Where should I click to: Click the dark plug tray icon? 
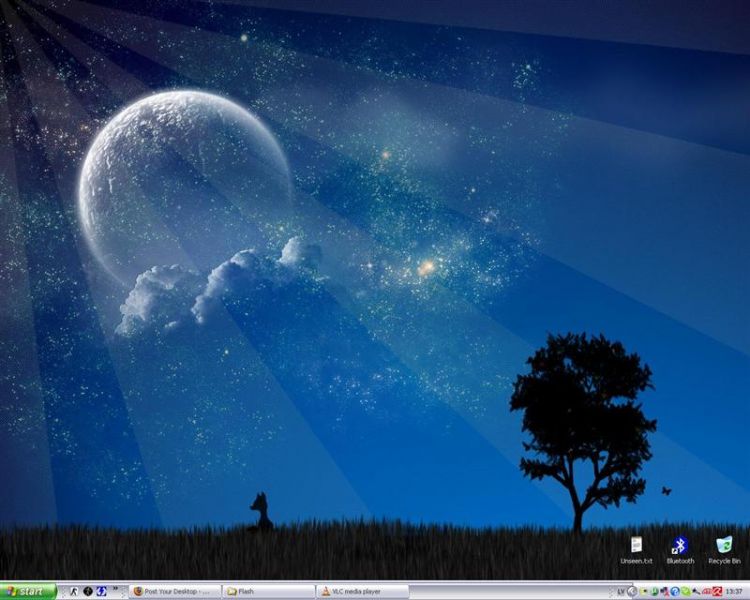point(696,591)
